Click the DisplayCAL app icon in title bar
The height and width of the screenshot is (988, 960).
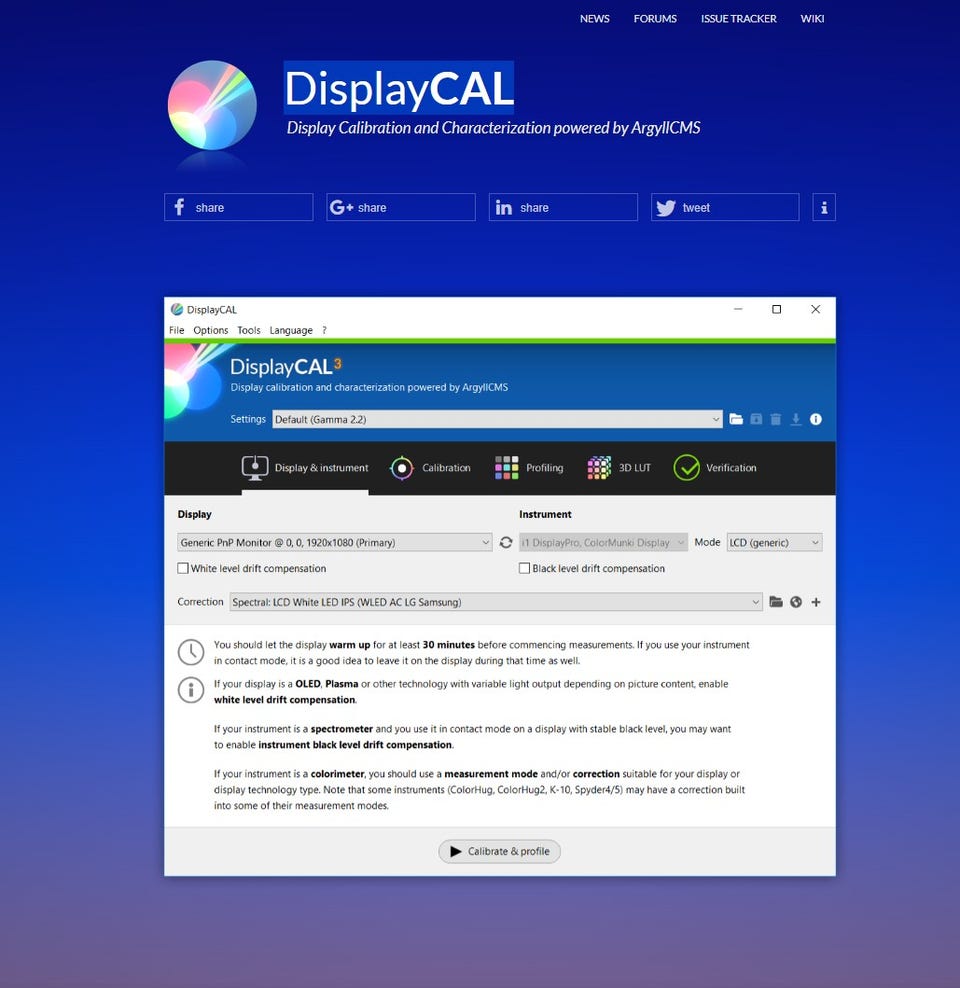point(177,309)
